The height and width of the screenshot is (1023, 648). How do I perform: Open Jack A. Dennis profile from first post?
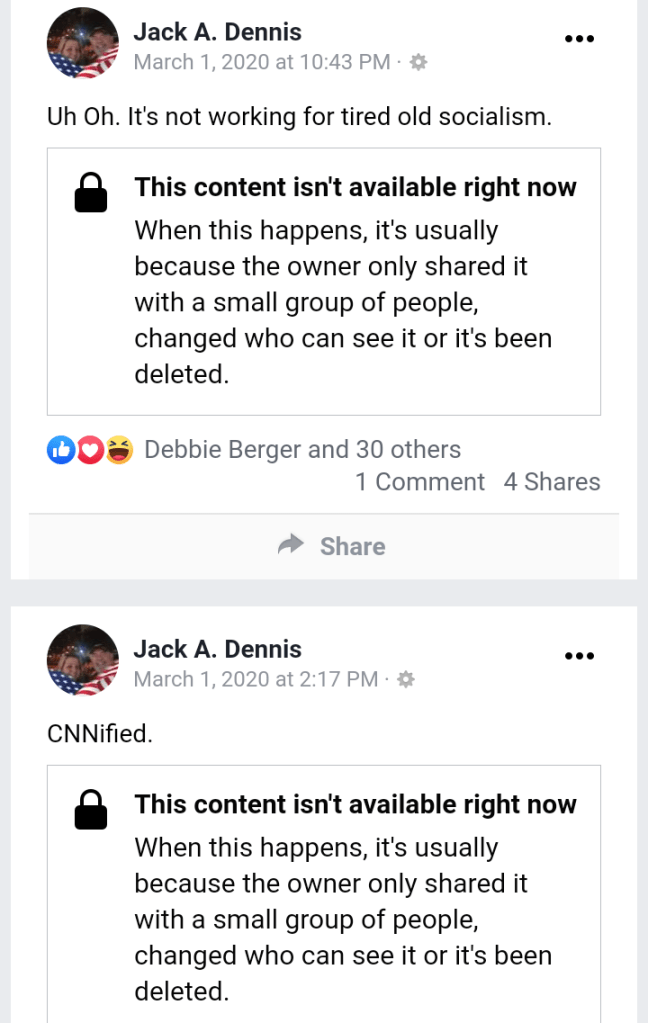pyautogui.click(x=217, y=32)
